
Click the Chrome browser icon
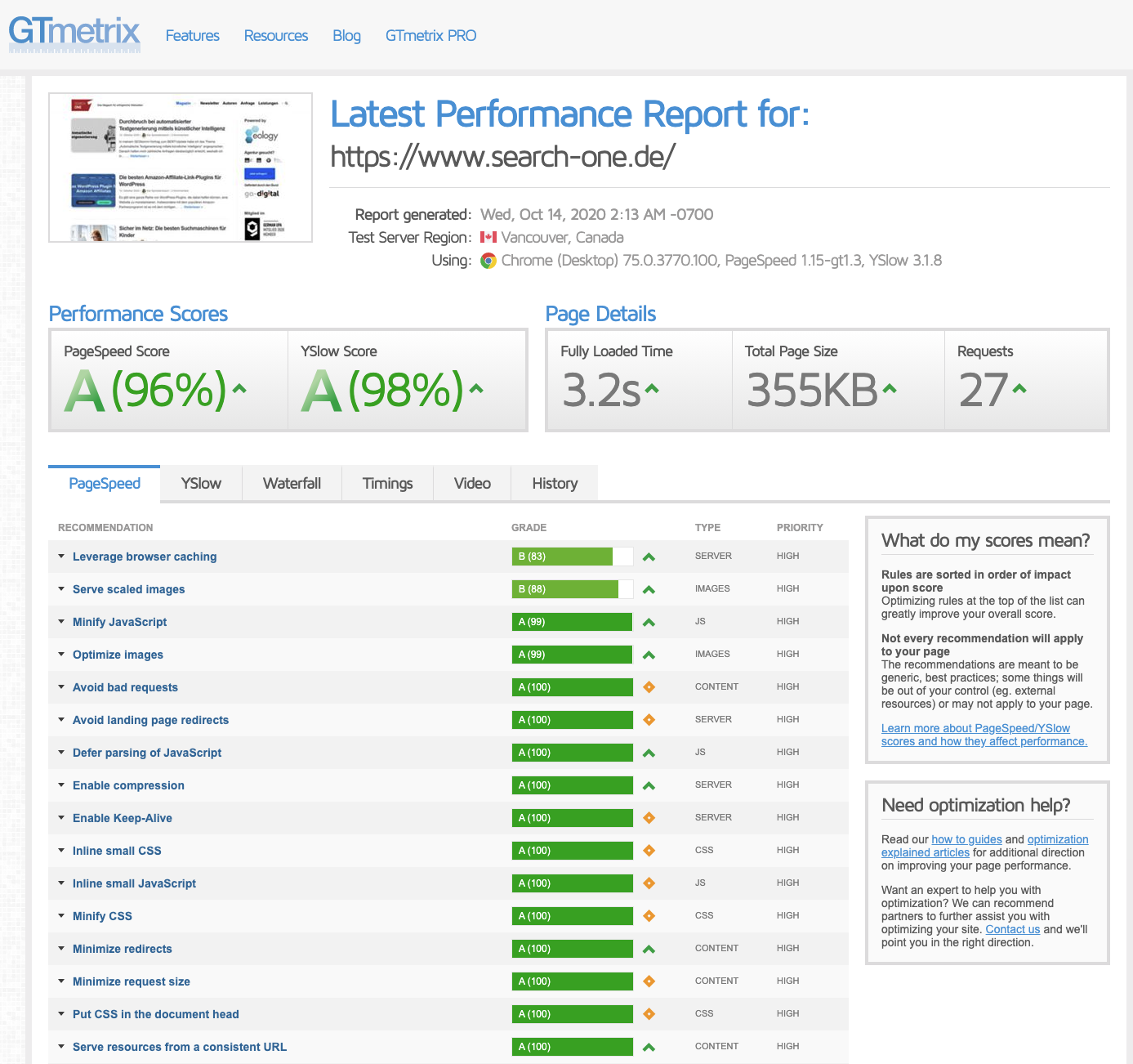tap(488, 261)
